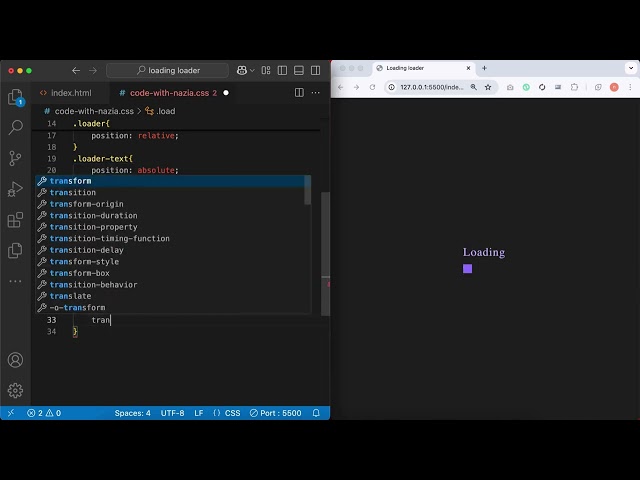Expand the Copilot dropdown chevron

[252, 71]
